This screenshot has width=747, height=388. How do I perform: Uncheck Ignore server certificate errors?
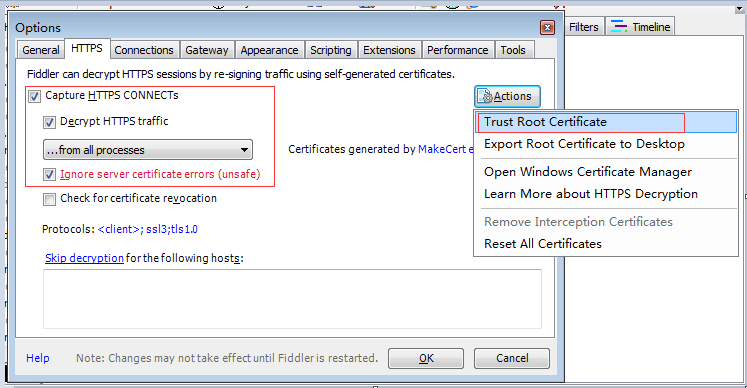[49, 174]
